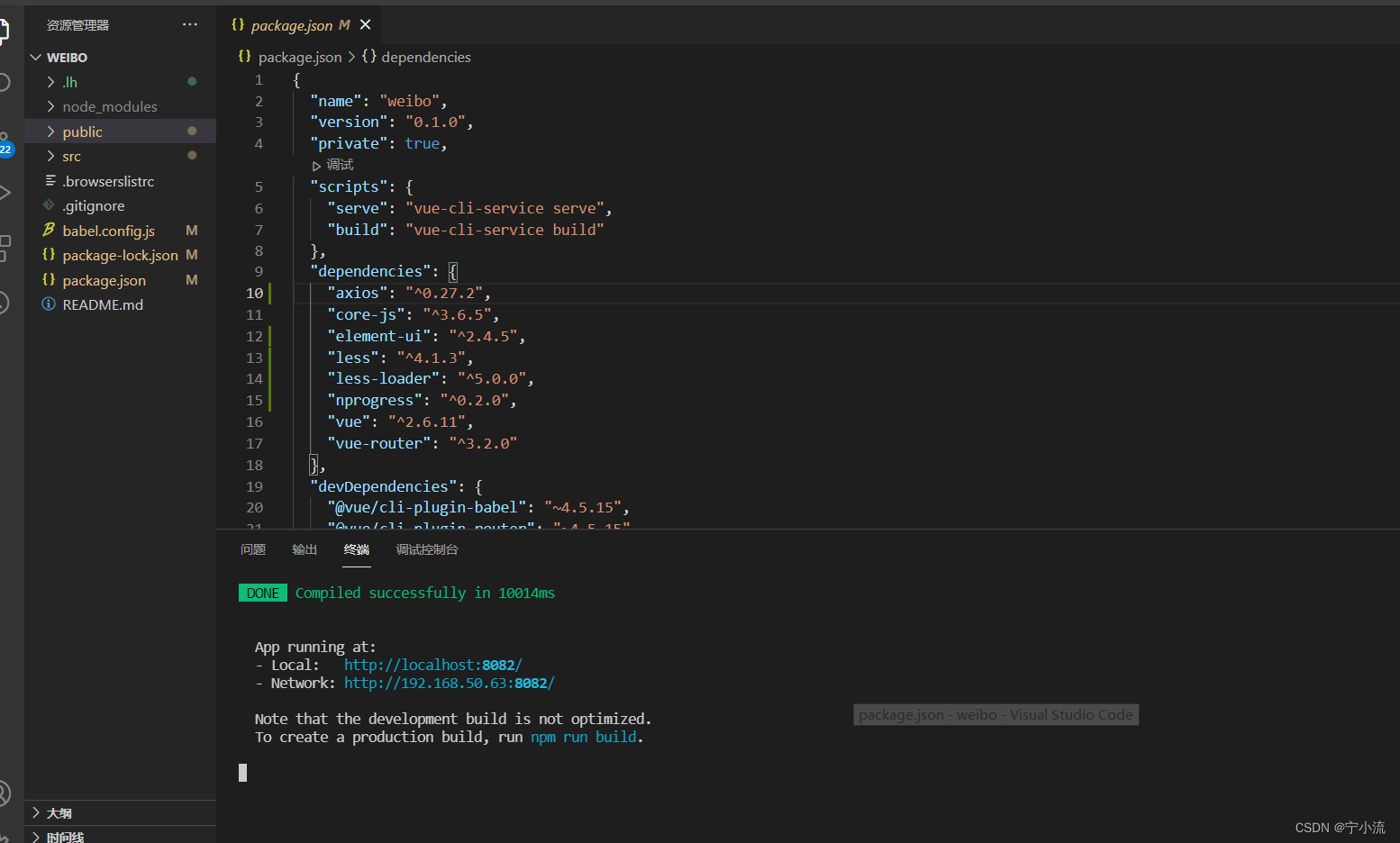Click dependencies breadcrumb segment
Viewport: 1400px width, 843px height.
(425, 57)
